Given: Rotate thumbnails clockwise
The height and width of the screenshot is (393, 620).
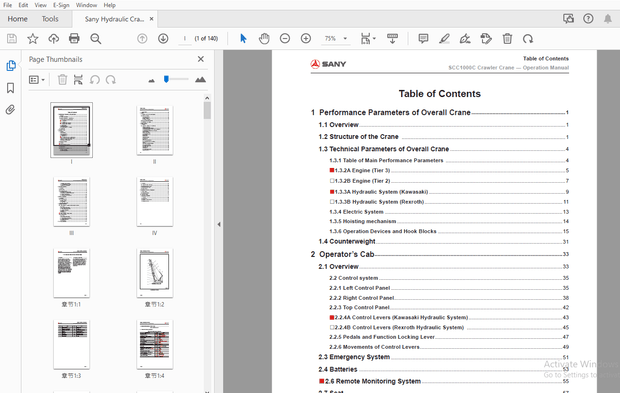Looking at the screenshot, I should coord(111,79).
